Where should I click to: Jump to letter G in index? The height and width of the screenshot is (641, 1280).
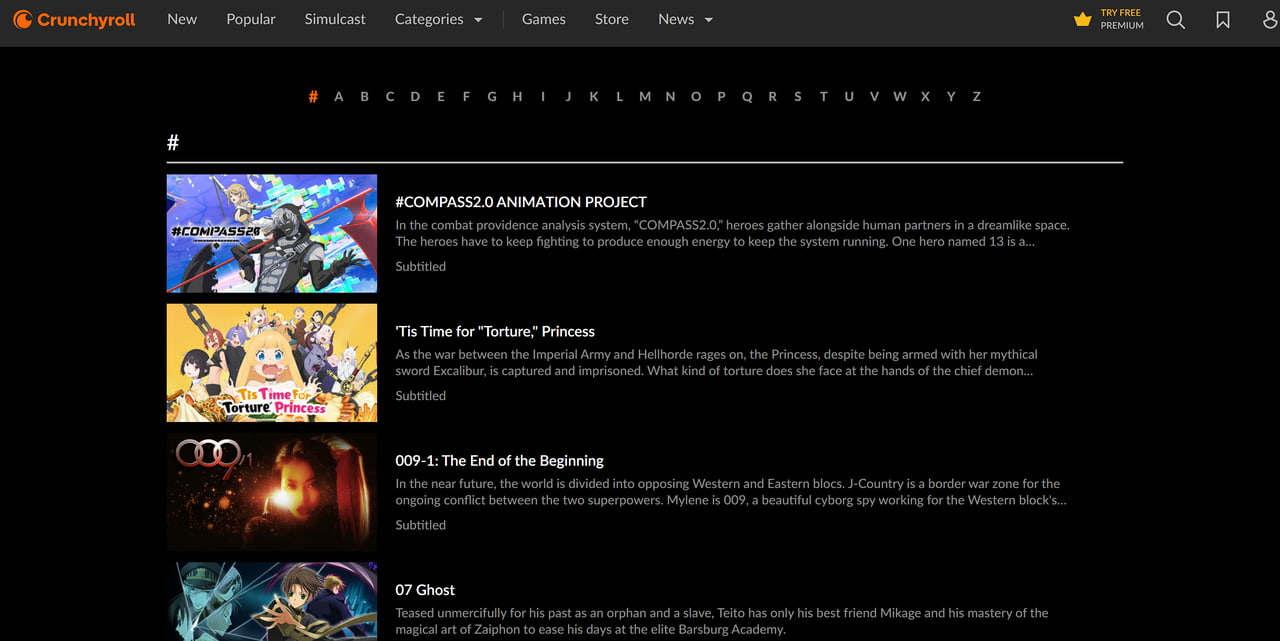pos(492,96)
